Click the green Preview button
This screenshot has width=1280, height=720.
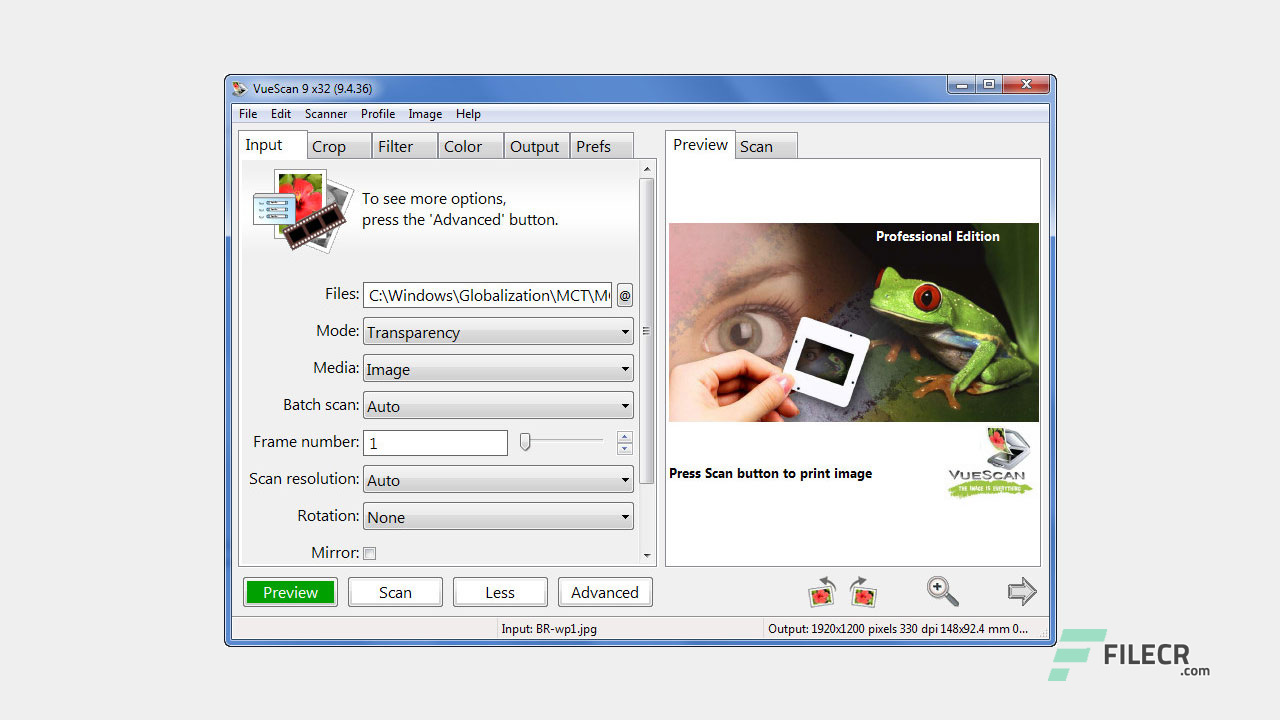pyautogui.click(x=290, y=592)
